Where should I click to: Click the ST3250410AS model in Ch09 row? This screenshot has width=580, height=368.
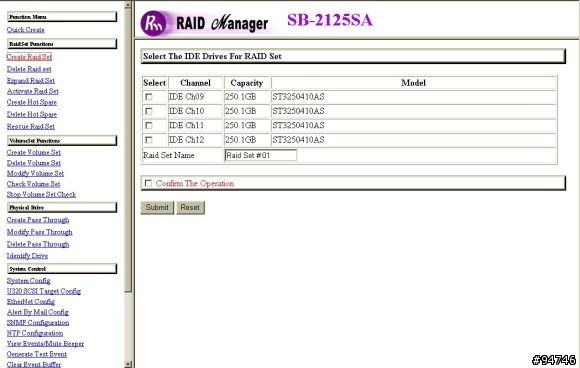tap(299, 97)
